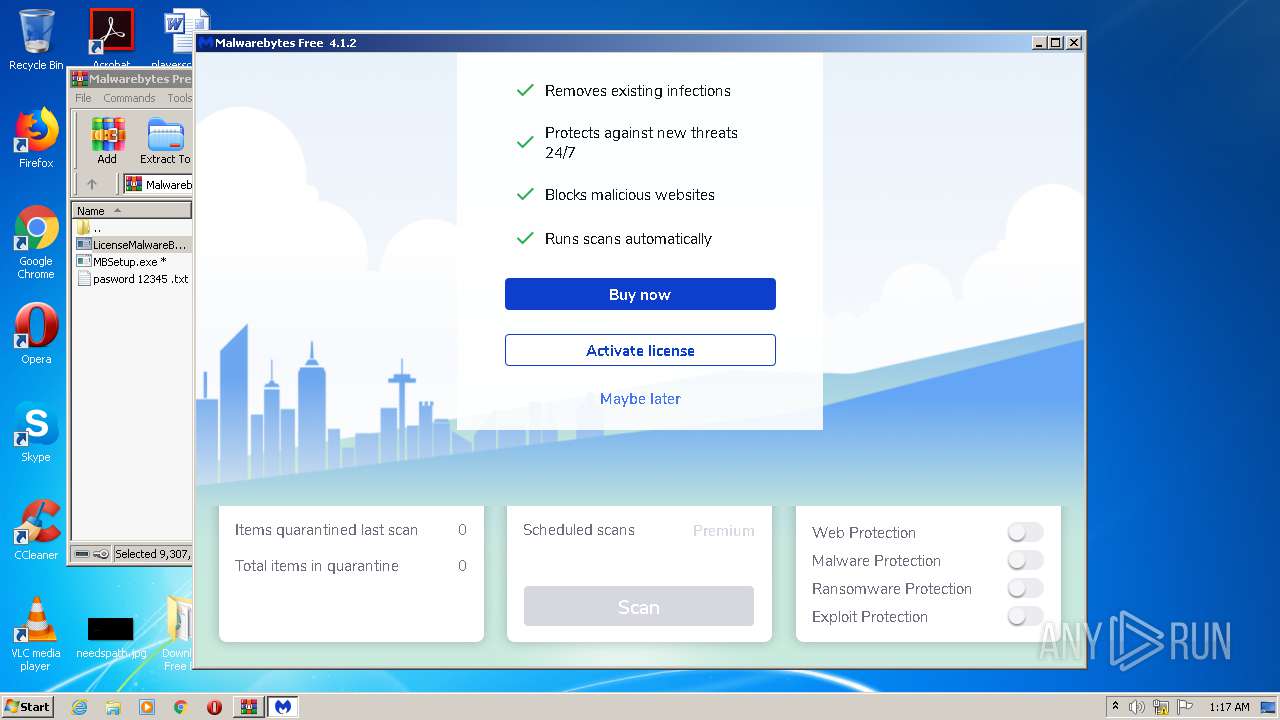Click the Buy now button
The width and height of the screenshot is (1280, 720).
coord(640,294)
